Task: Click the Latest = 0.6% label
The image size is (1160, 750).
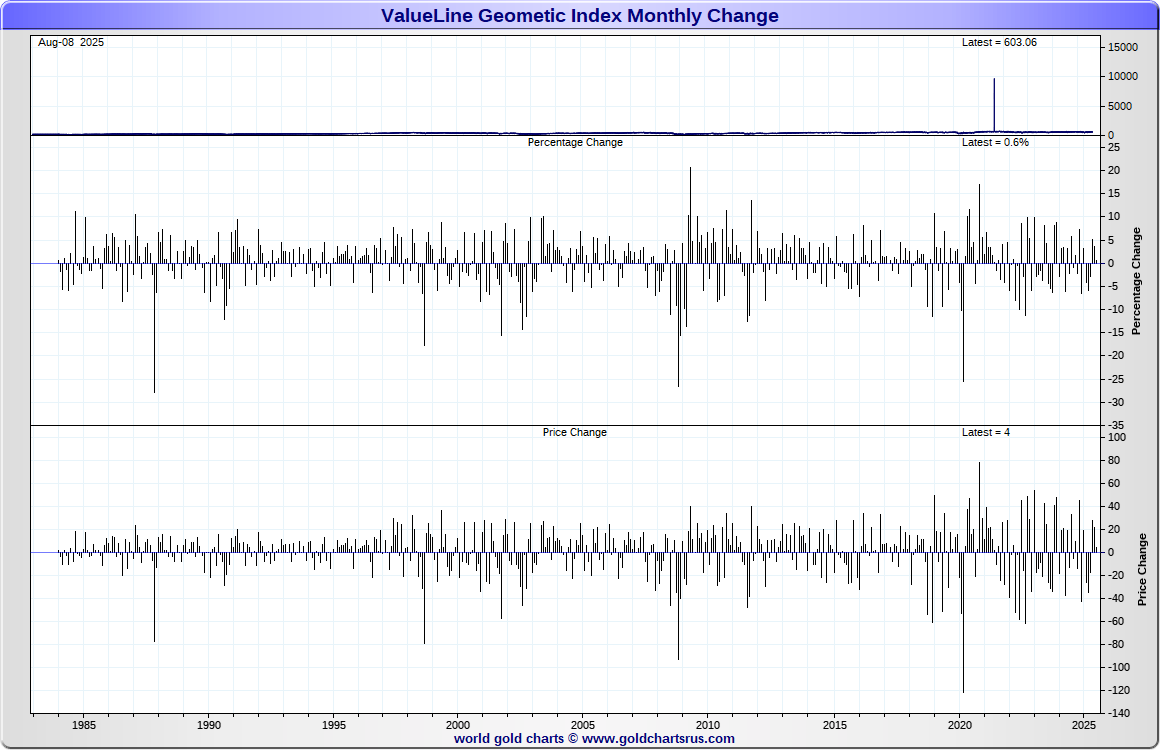Action: [995, 142]
